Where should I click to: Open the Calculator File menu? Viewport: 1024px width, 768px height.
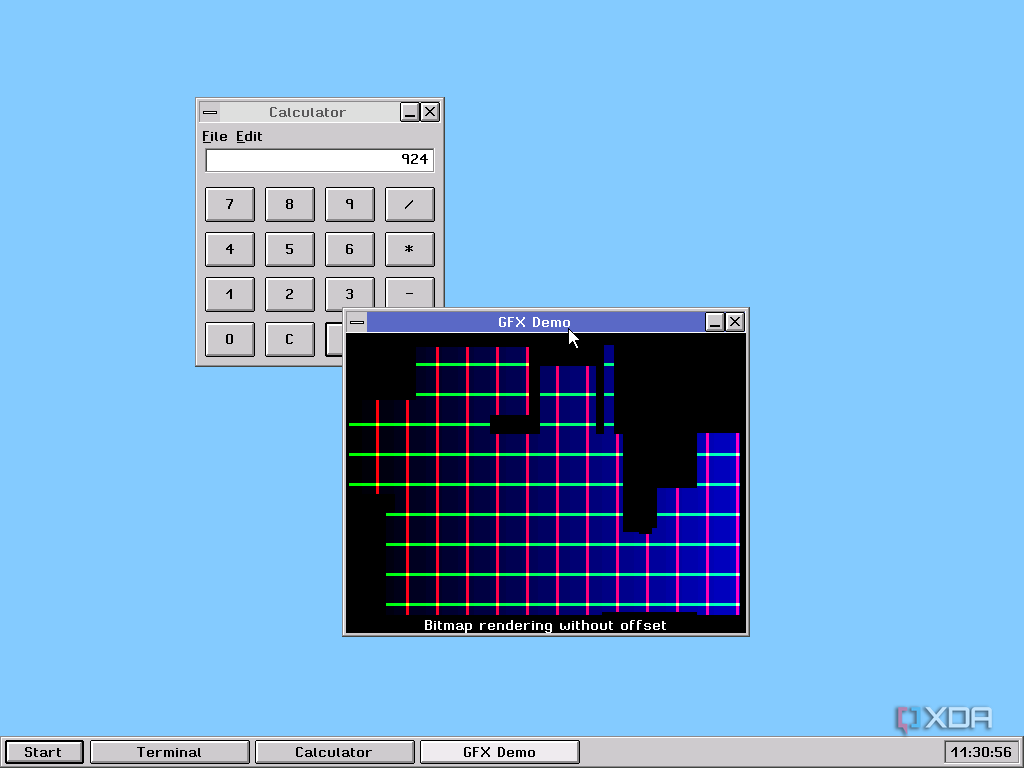(x=214, y=136)
